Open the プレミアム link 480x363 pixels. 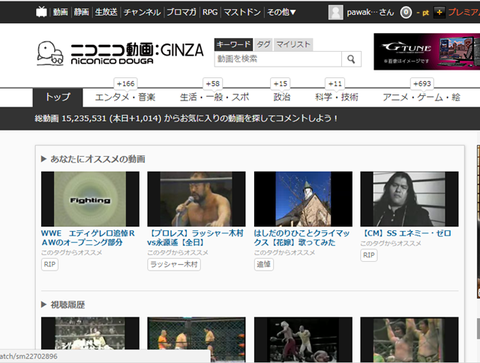(464, 12)
